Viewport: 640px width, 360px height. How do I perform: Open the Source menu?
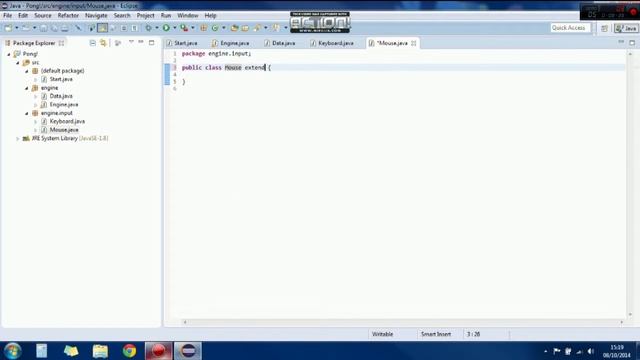click(43, 16)
